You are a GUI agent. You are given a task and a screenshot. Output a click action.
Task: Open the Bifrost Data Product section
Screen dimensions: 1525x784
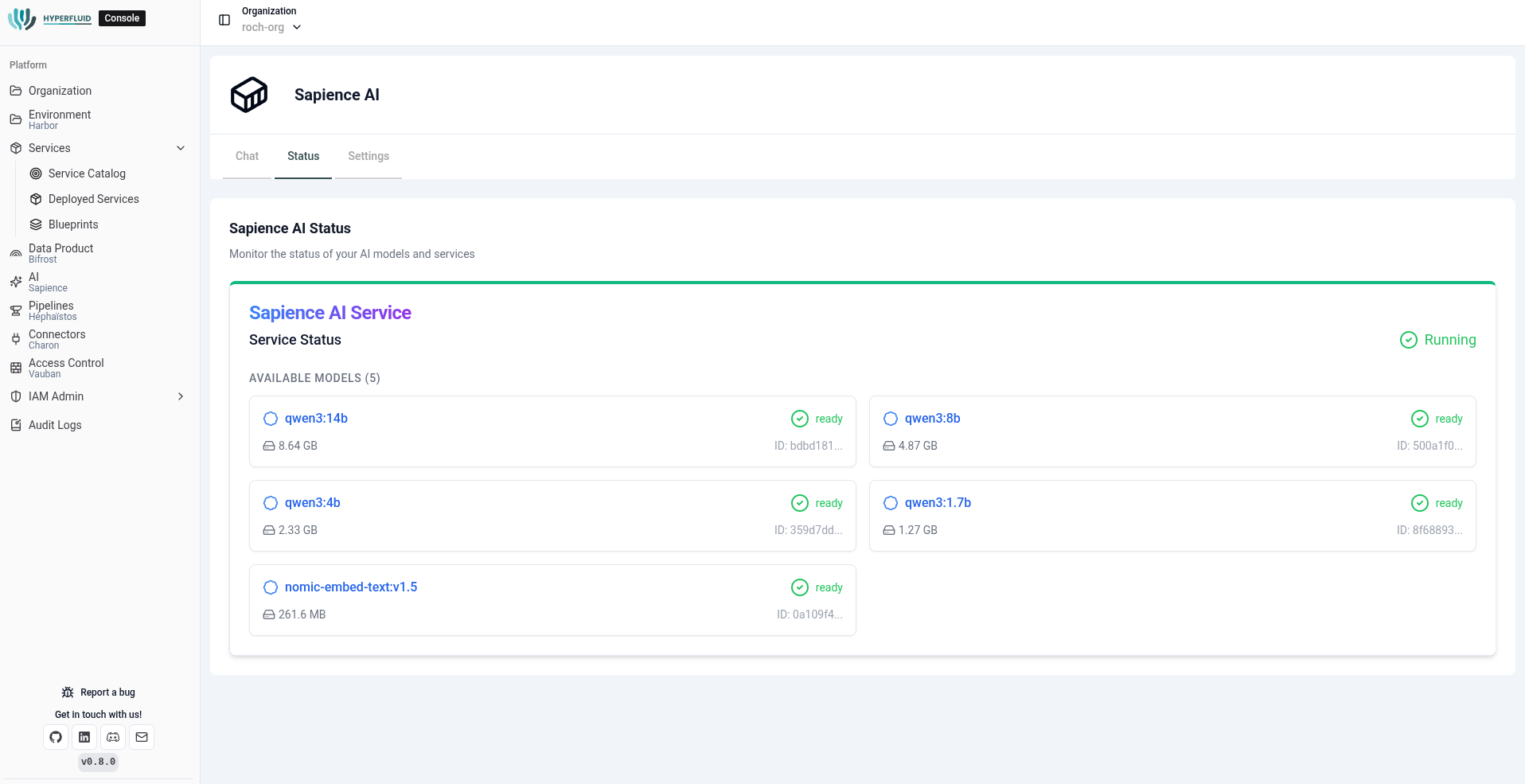click(x=62, y=253)
